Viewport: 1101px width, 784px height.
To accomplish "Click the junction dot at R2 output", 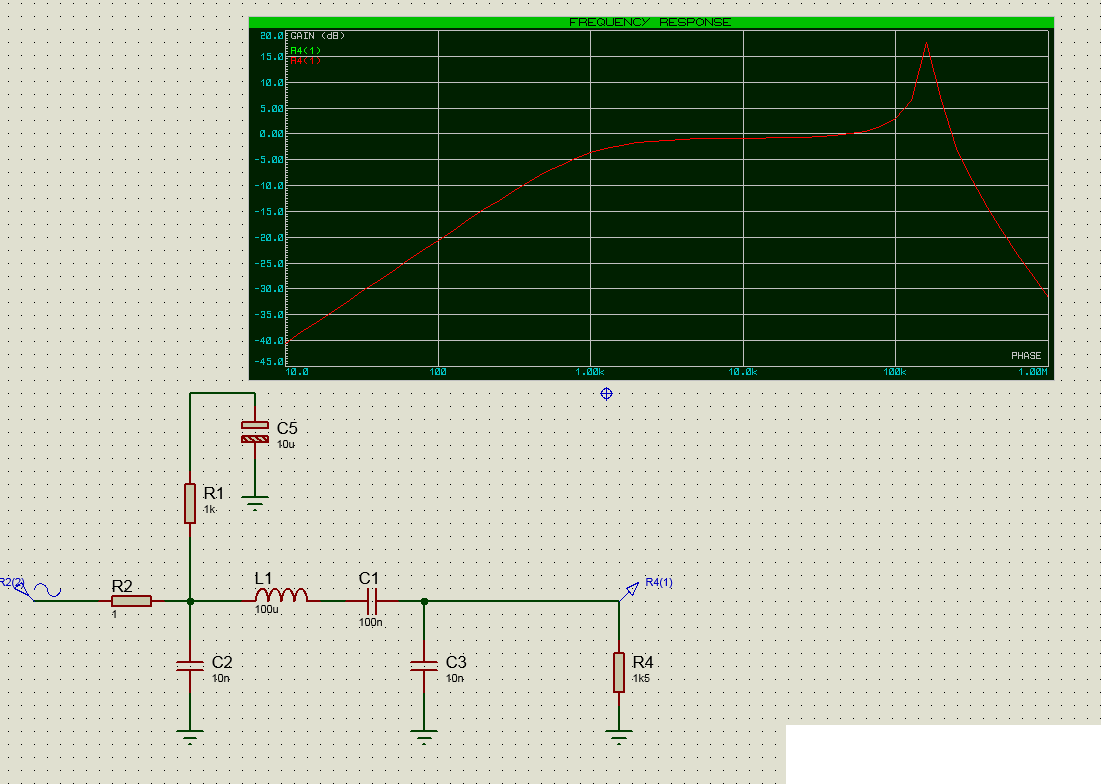I will pyautogui.click(x=190, y=602).
